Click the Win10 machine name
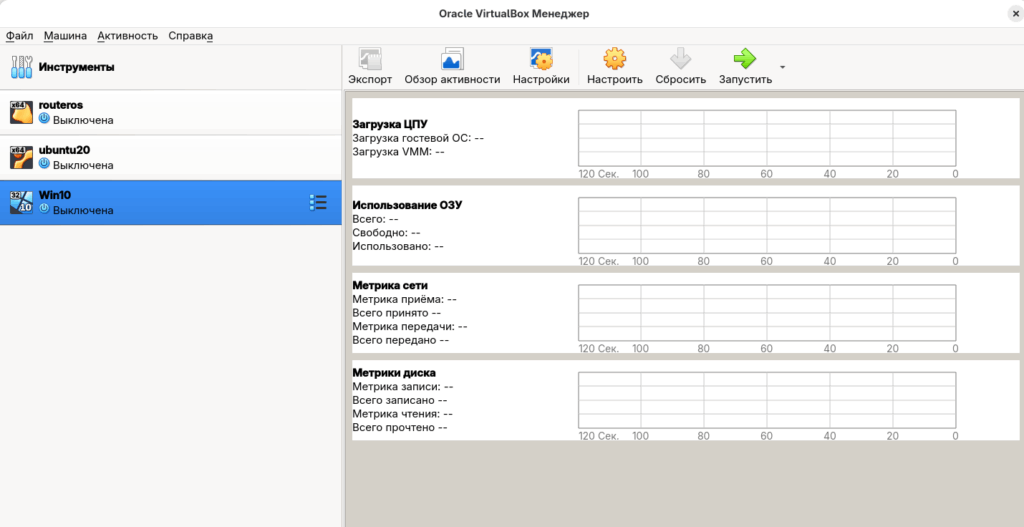The height and width of the screenshot is (527, 1024). pos(54,195)
